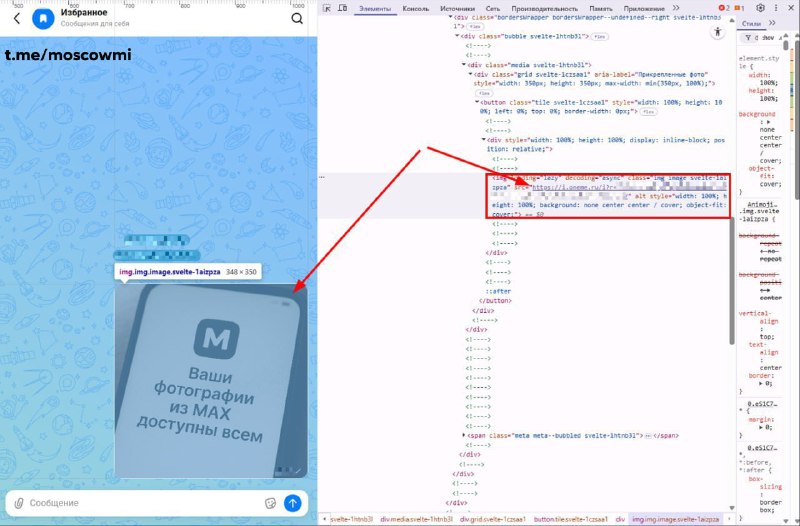Toggle the device toolbar in DevTools
Viewport: 800px width, 526px height.
345,8
